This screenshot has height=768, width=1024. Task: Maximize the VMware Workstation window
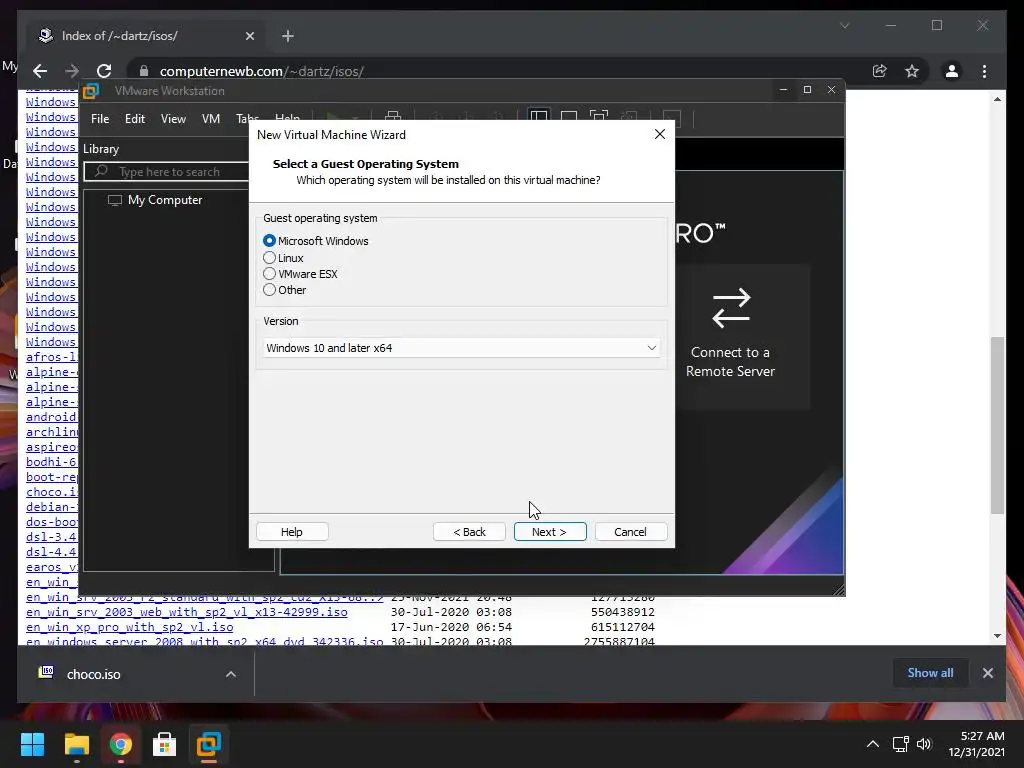coord(807,89)
